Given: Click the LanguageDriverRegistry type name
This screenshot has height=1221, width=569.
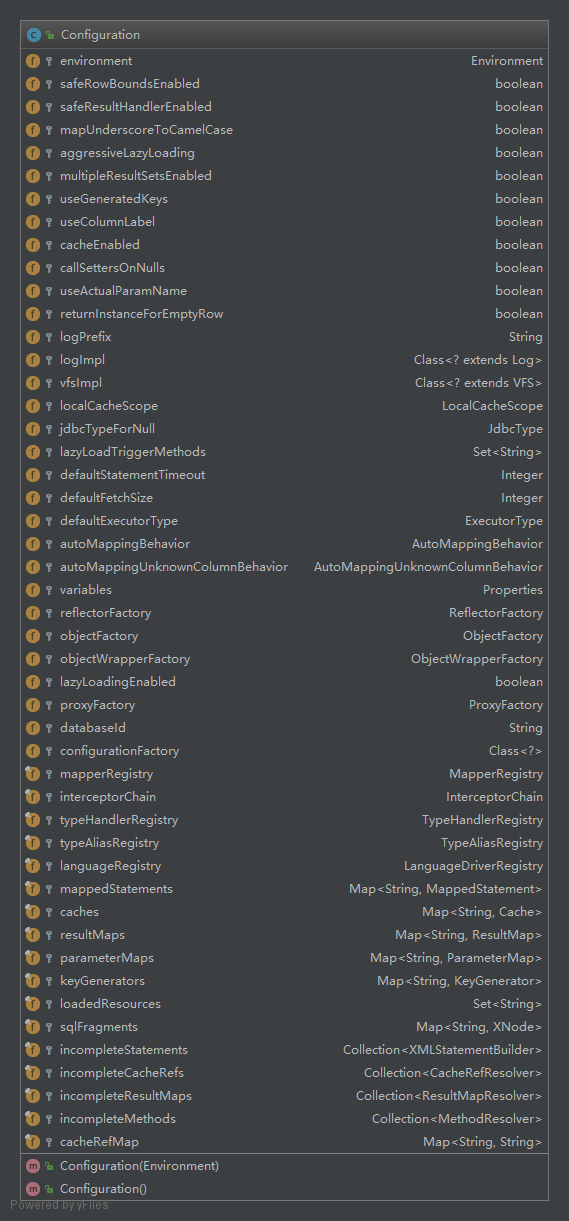Looking at the screenshot, I should [x=473, y=866].
